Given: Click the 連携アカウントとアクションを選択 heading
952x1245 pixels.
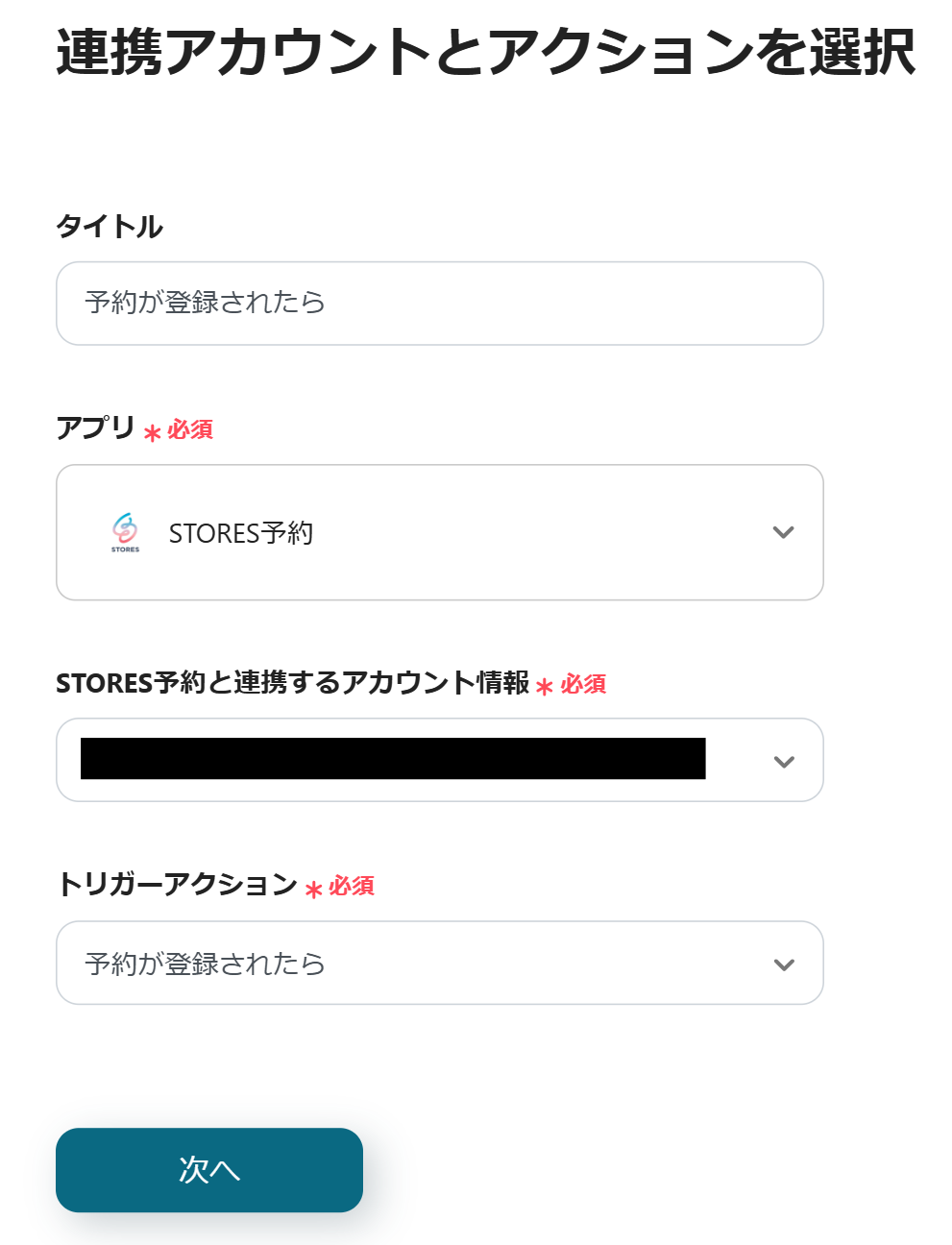Looking at the screenshot, I should tap(485, 52).
